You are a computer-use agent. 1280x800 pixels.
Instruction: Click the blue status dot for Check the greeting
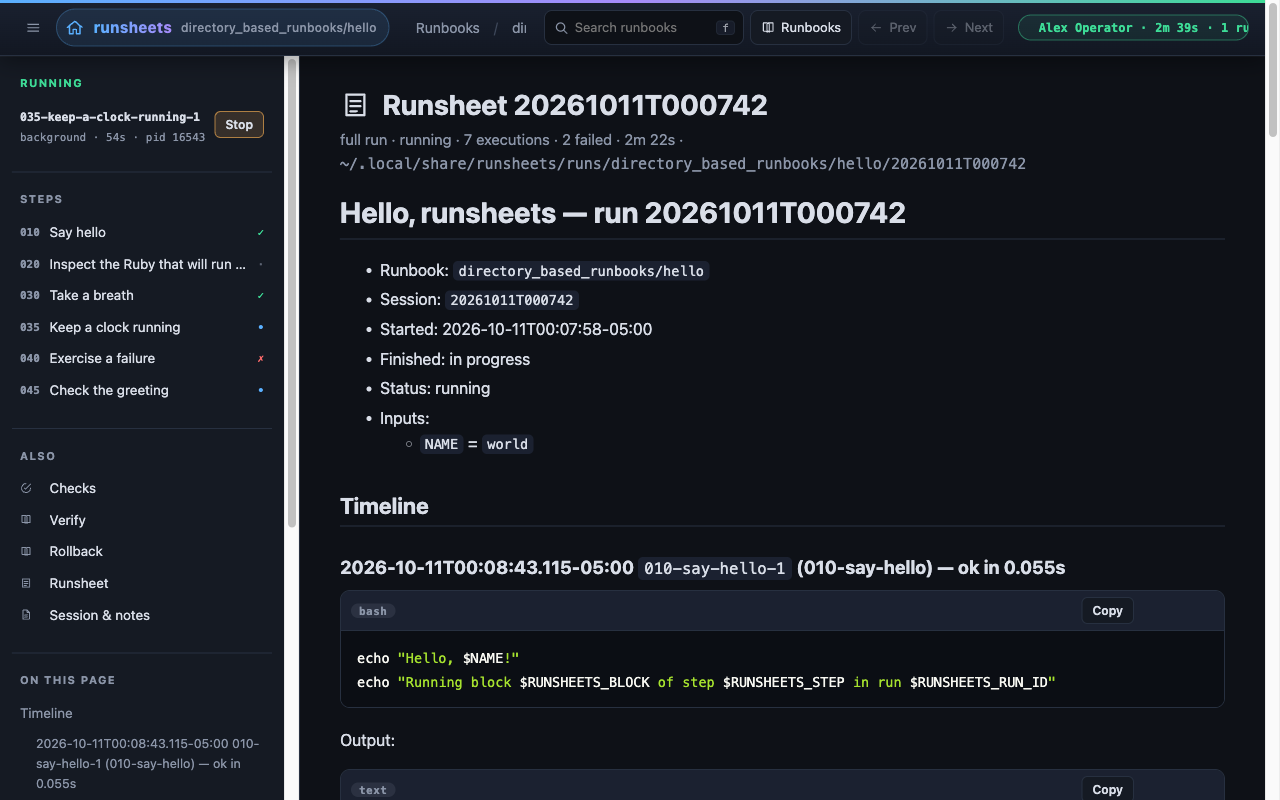pos(261,390)
